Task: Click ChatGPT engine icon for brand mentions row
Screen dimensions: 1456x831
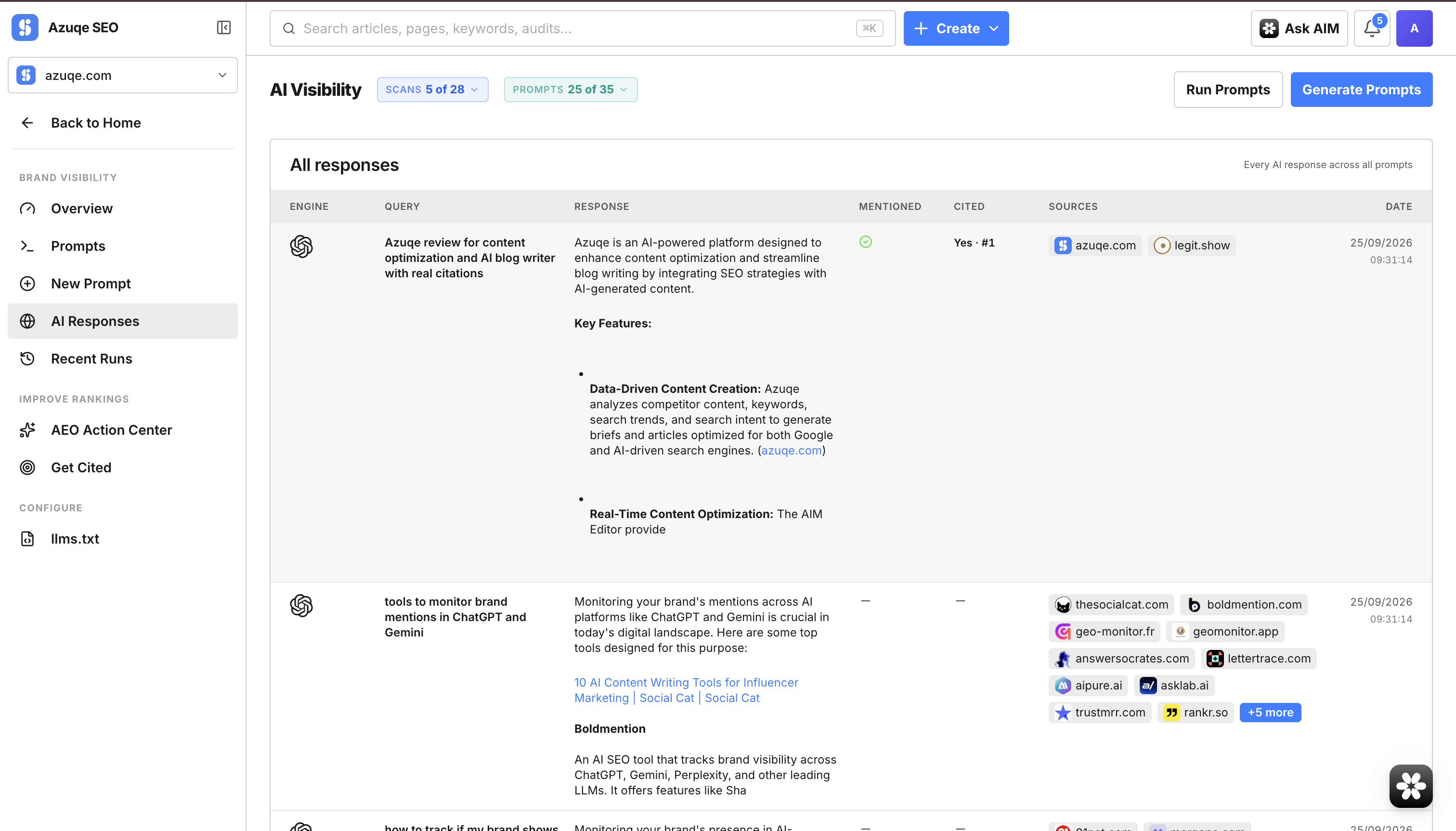Action: [301, 606]
